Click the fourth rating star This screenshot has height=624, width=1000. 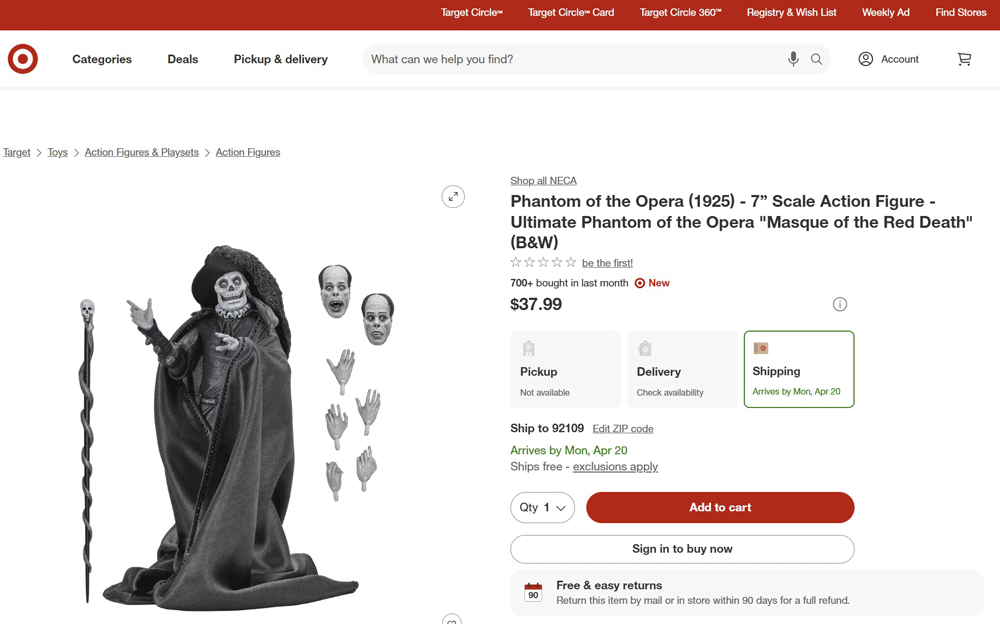[x=556, y=262]
